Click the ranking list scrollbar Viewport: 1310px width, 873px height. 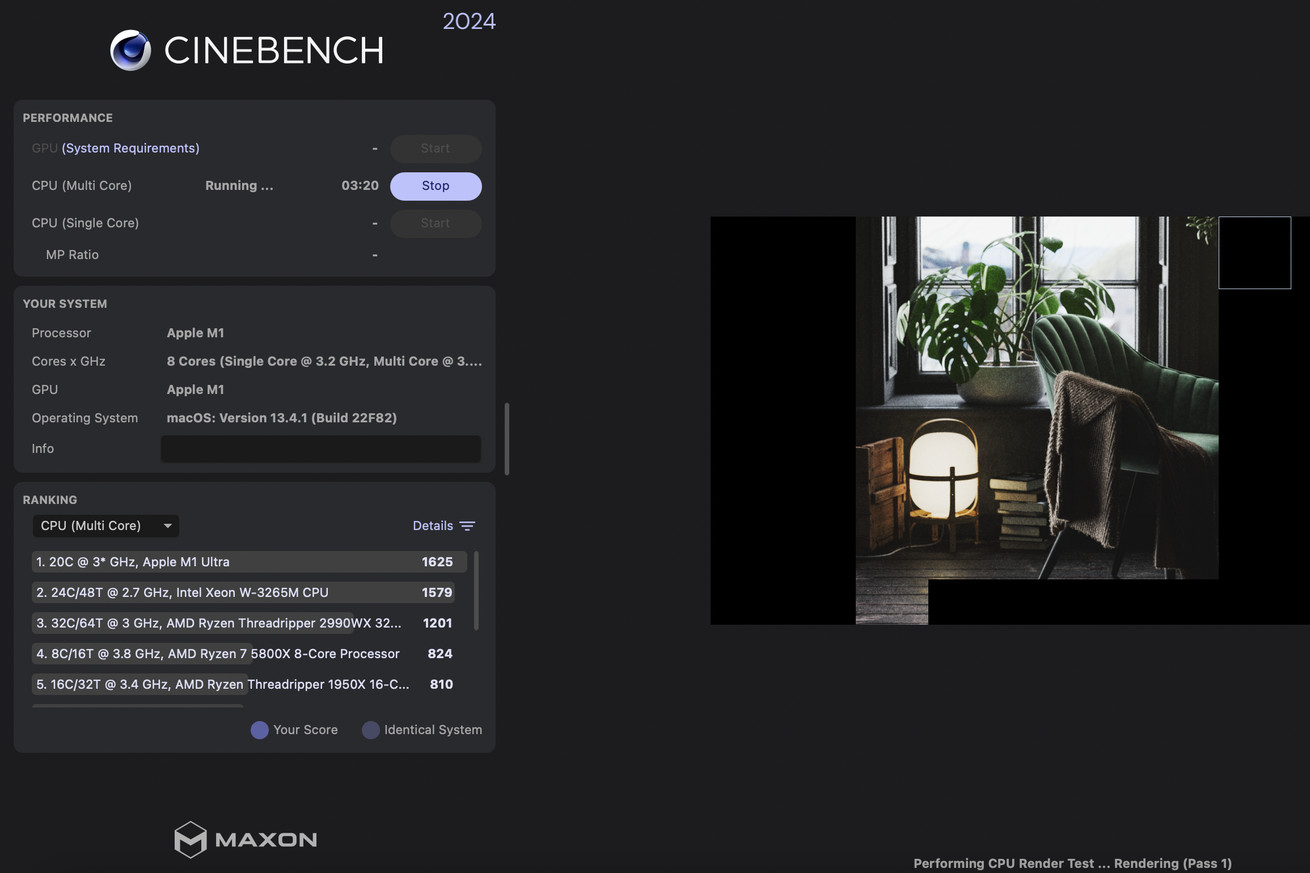pyautogui.click(x=476, y=590)
